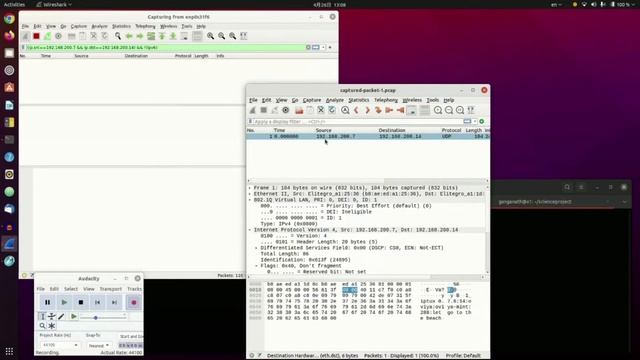Collapse the 802.1Q Virtual LAN row
This screenshot has width=640, height=360.
pos(250,200)
